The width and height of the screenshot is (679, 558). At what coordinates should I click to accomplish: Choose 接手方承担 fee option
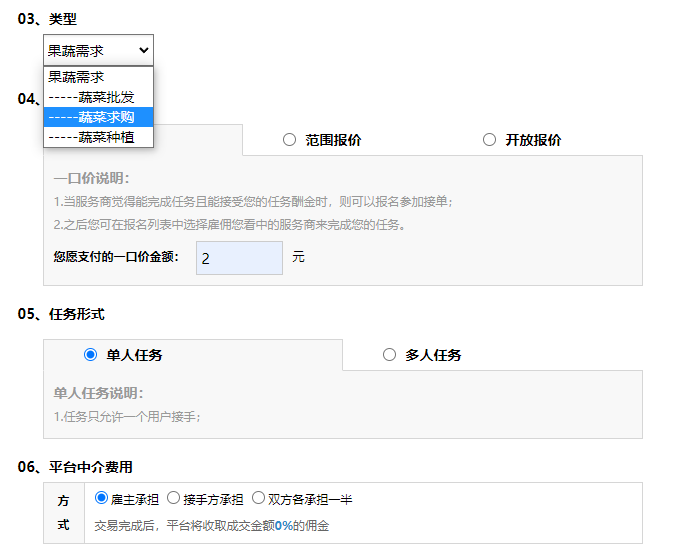coord(173,498)
